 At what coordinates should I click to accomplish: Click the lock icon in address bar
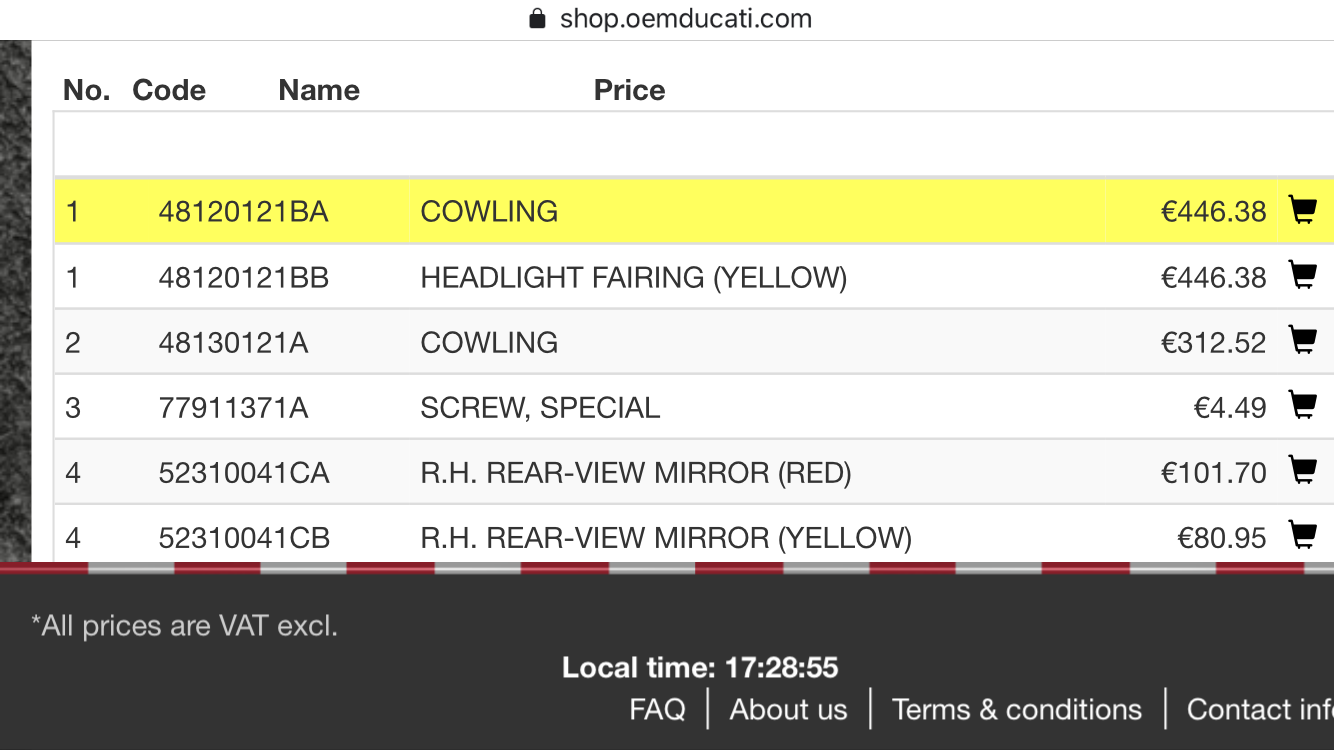tap(537, 19)
